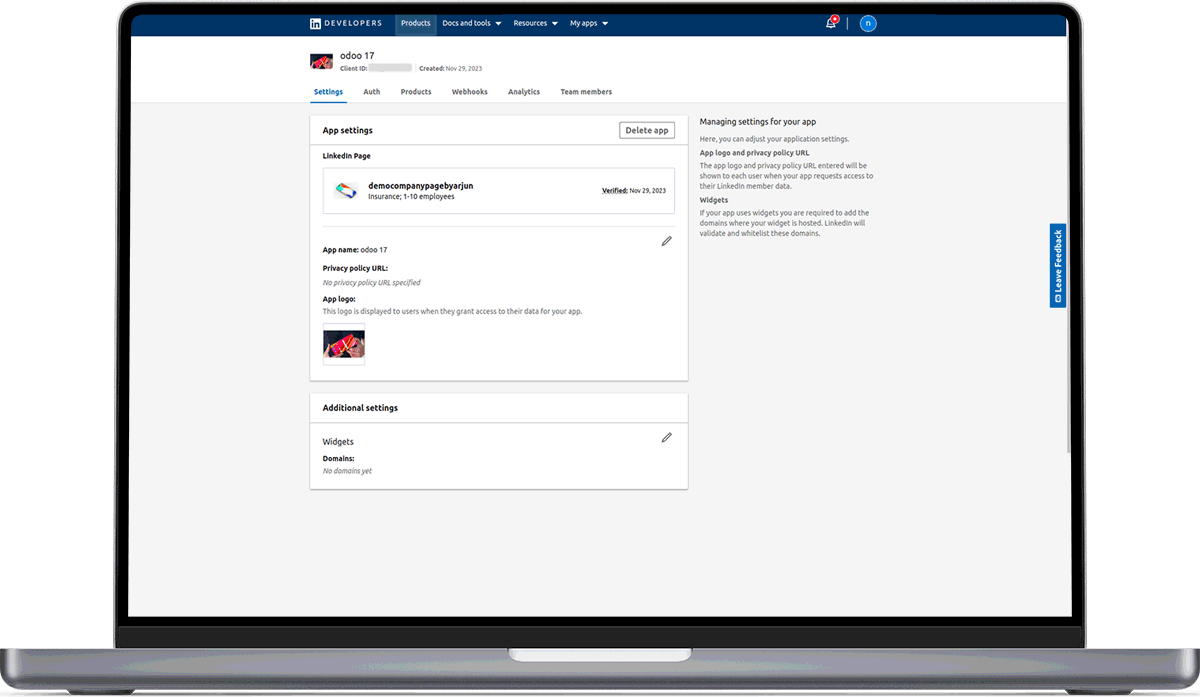
Task: Expand the Resources dropdown menu
Action: pos(535,23)
